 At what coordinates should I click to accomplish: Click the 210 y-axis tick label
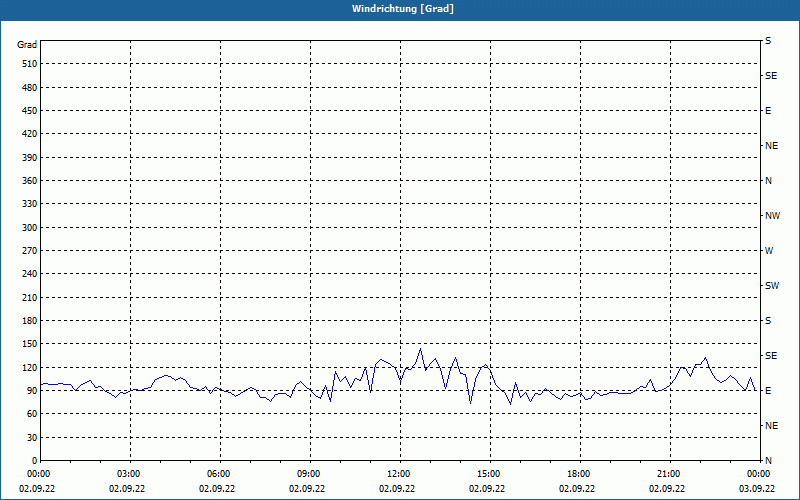30,297
